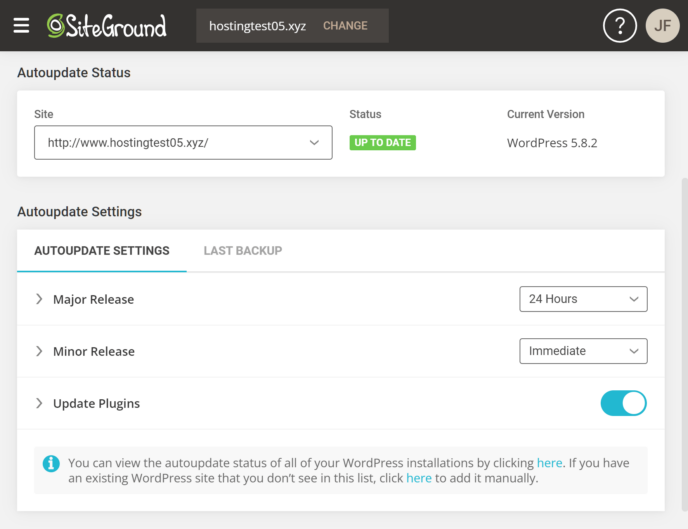Open the Site URL dropdown
Image resolution: width=688 pixels, height=529 pixels.
[x=183, y=143]
